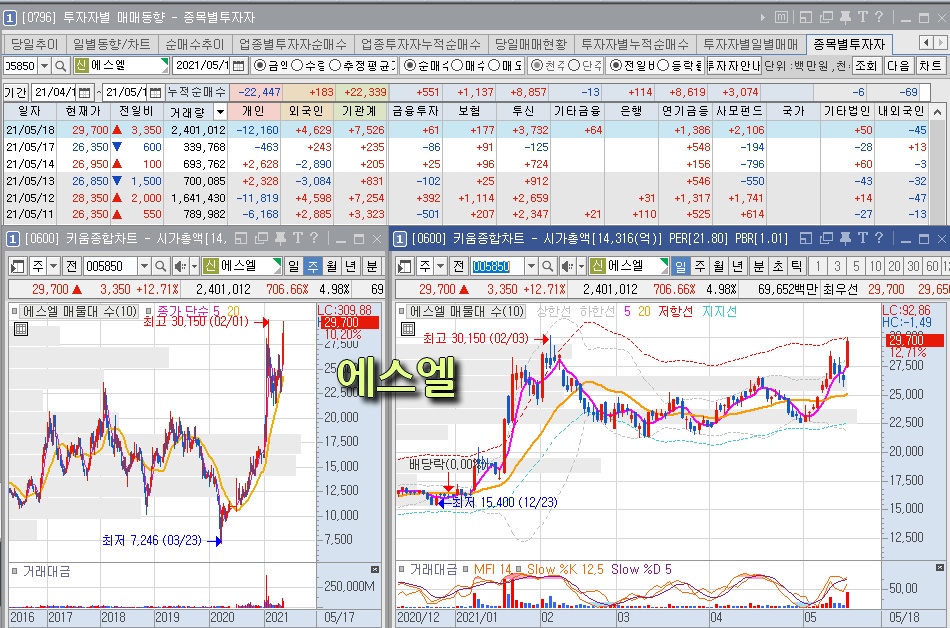Switch to the 투자자별일별매매 tab
This screenshot has width=950, height=628.
point(751,44)
